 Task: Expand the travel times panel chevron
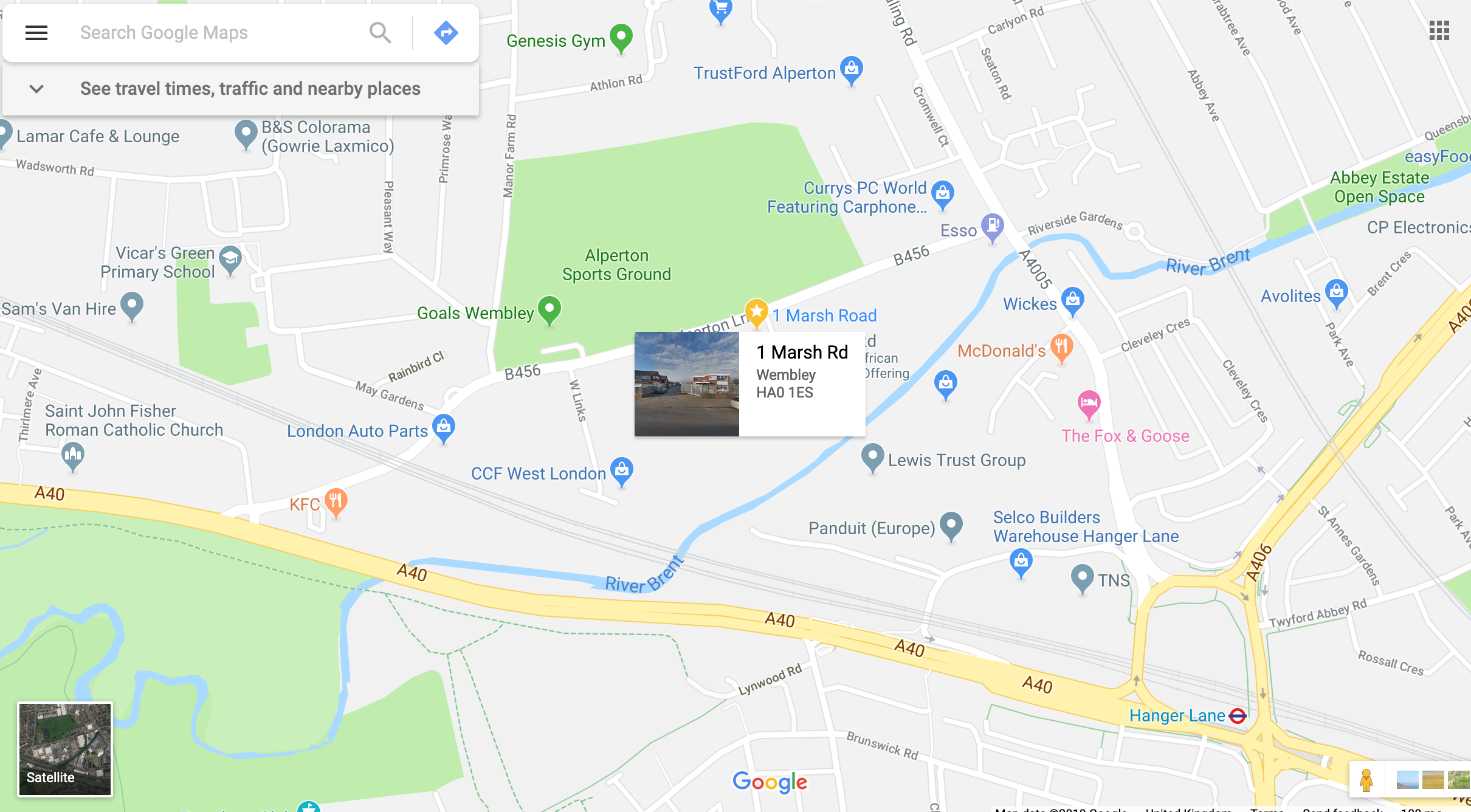point(36,89)
